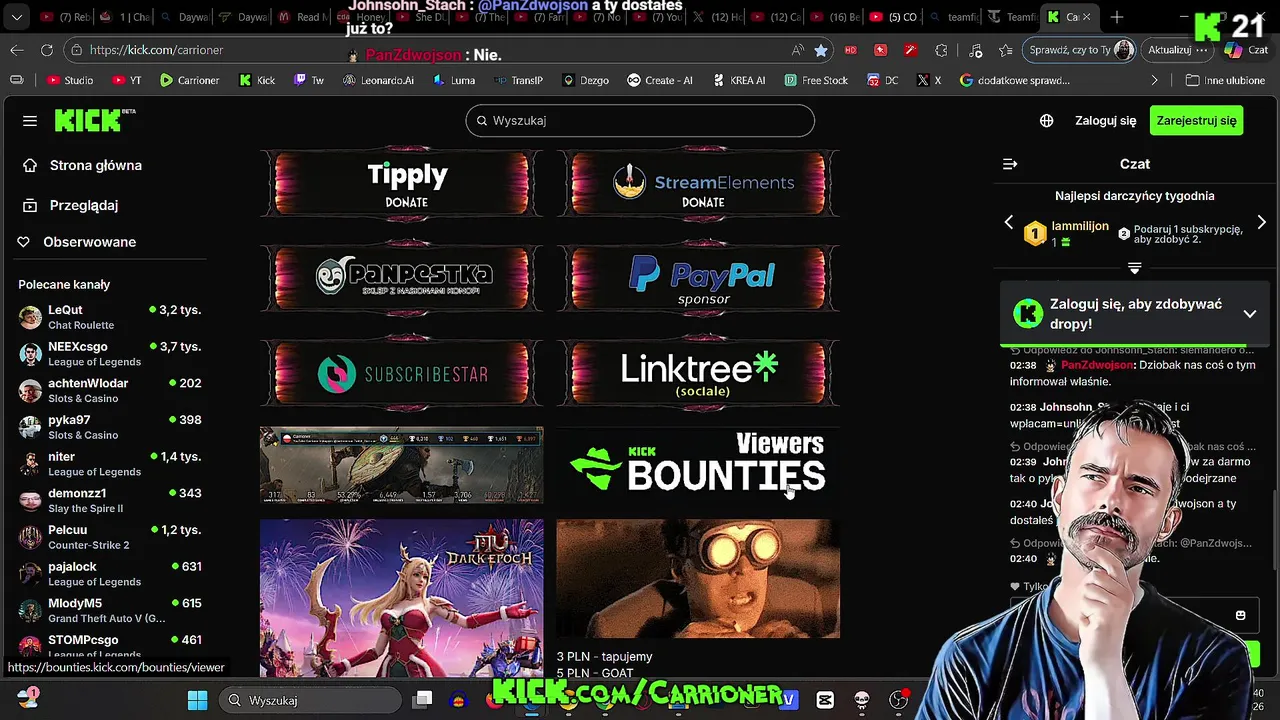Open browser extensions puzzle icon

(x=941, y=50)
